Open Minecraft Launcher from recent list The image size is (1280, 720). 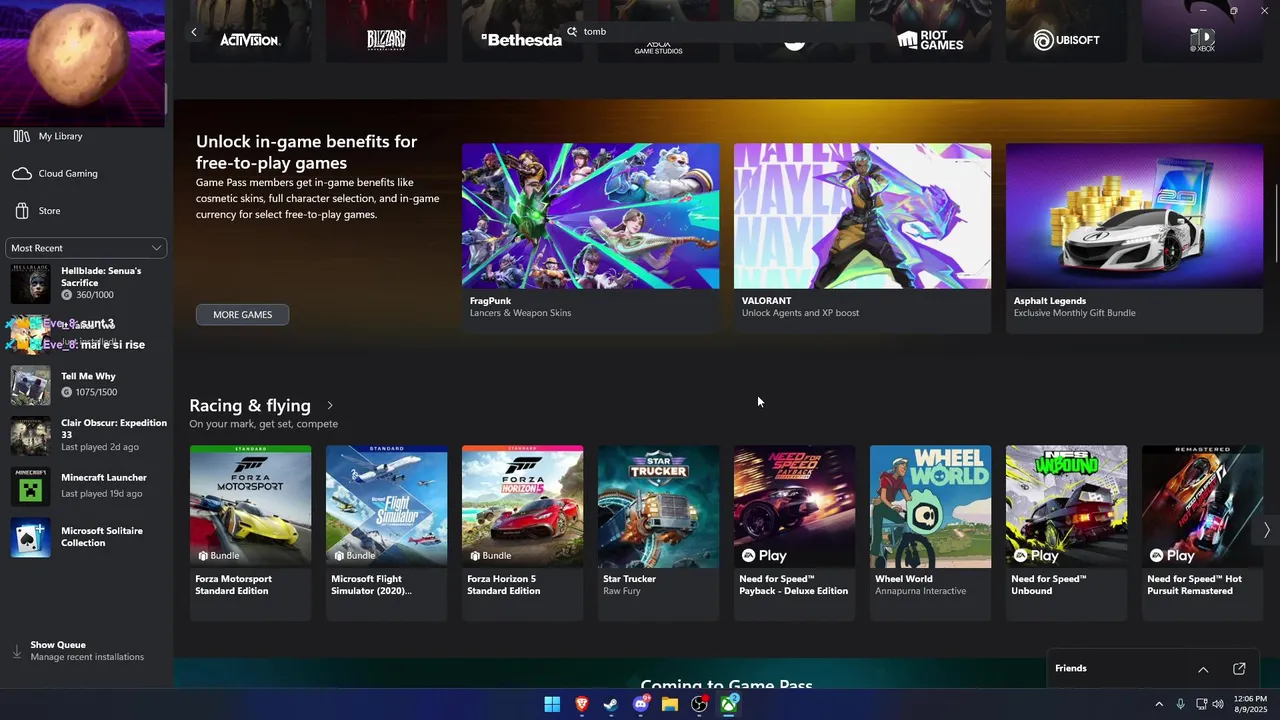[x=86, y=486]
